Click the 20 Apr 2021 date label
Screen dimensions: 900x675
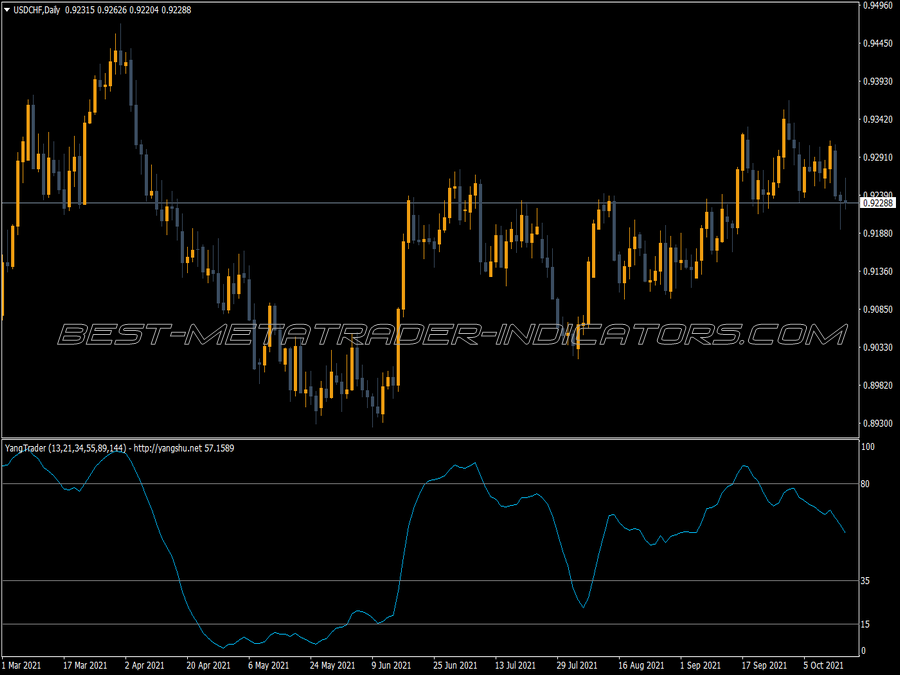pos(208,666)
